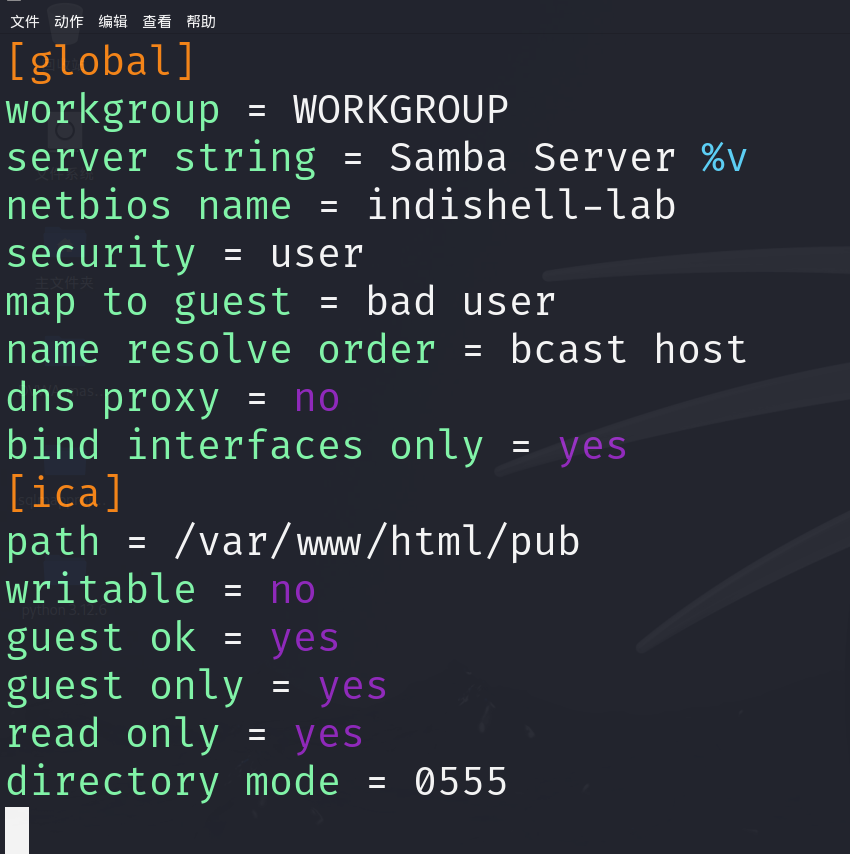This screenshot has width=850, height=854.
Task: Click the terminal block cursor
Action: tap(17, 830)
